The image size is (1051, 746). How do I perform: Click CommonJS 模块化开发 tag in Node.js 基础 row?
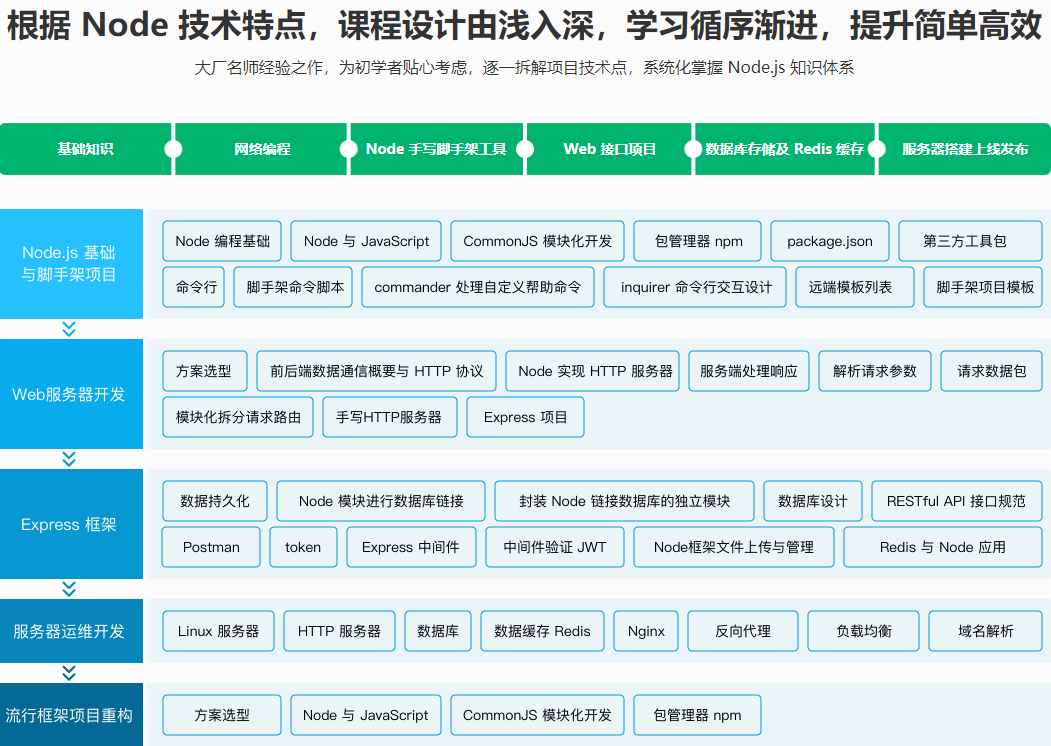coord(538,241)
